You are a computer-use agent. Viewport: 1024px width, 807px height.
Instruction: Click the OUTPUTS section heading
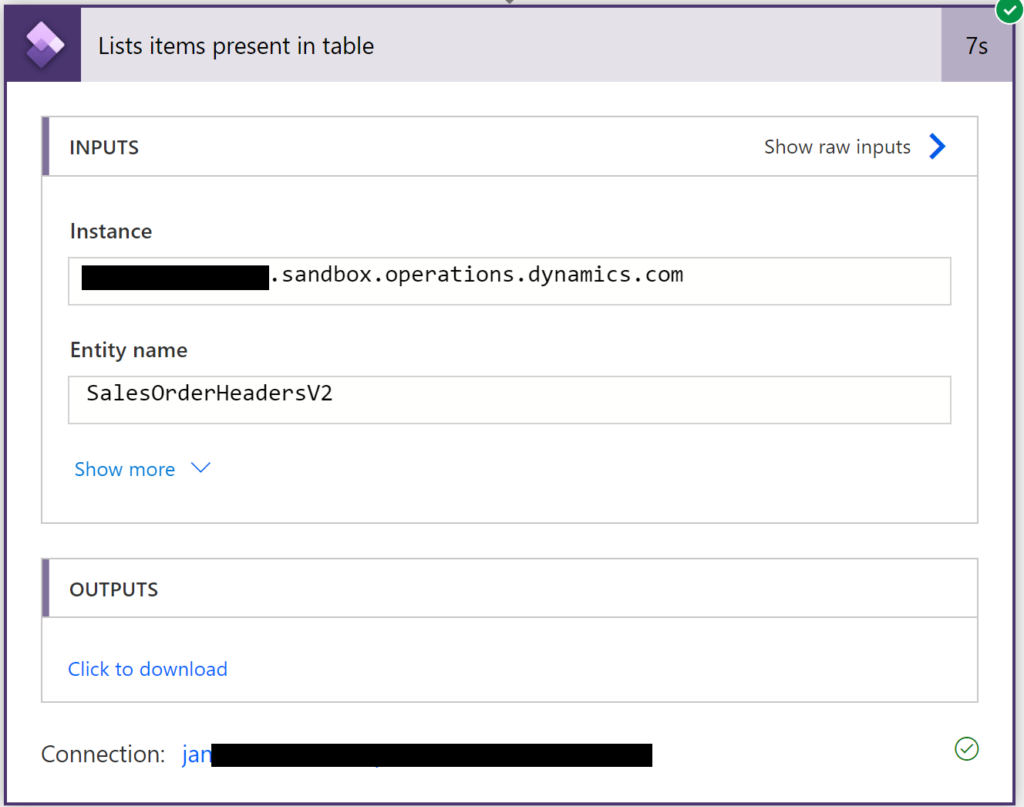[x=114, y=590]
